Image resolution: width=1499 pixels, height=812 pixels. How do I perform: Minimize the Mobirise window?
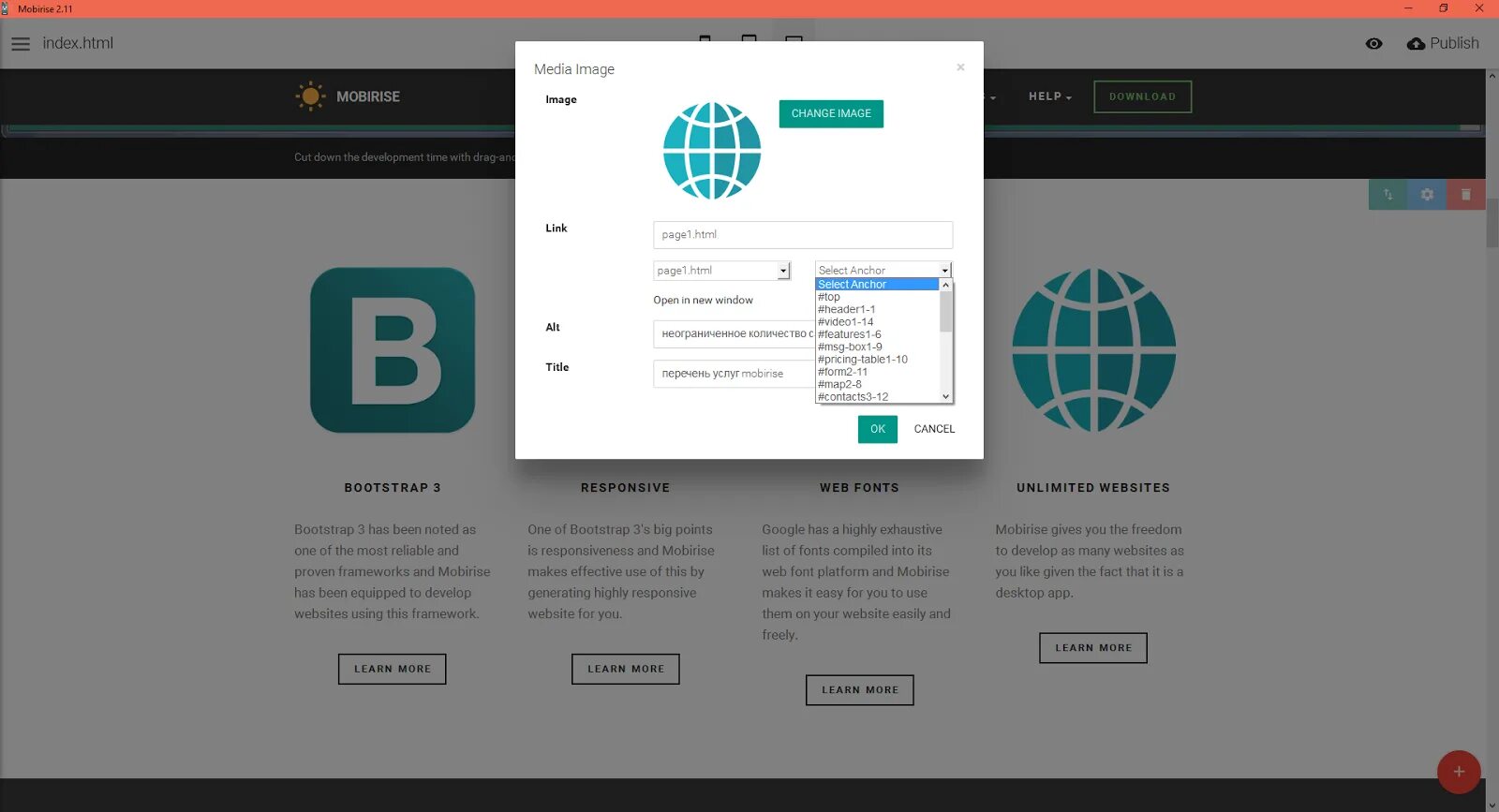(1407, 8)
